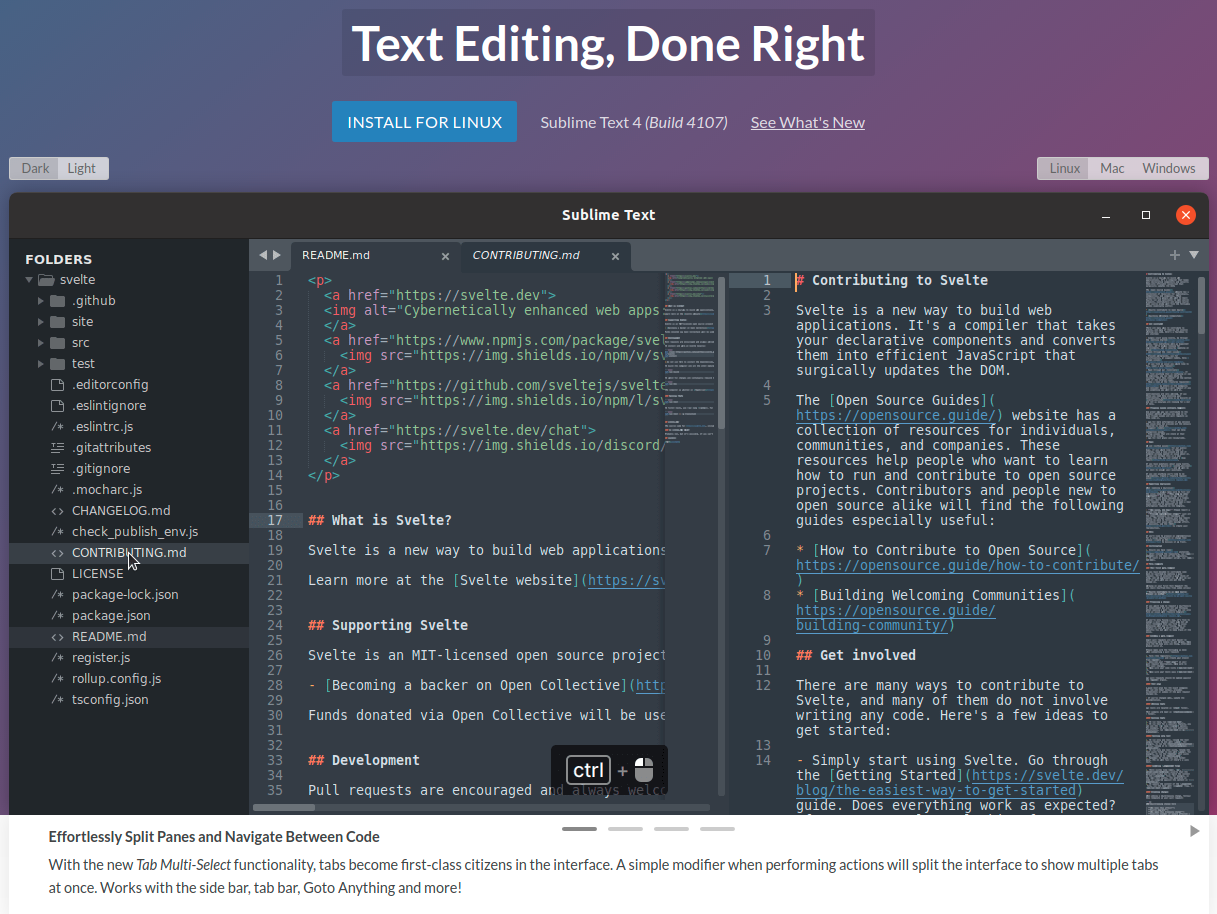Select the Windows platform toggle
1217x914 pixels.
pos(1169,168)
